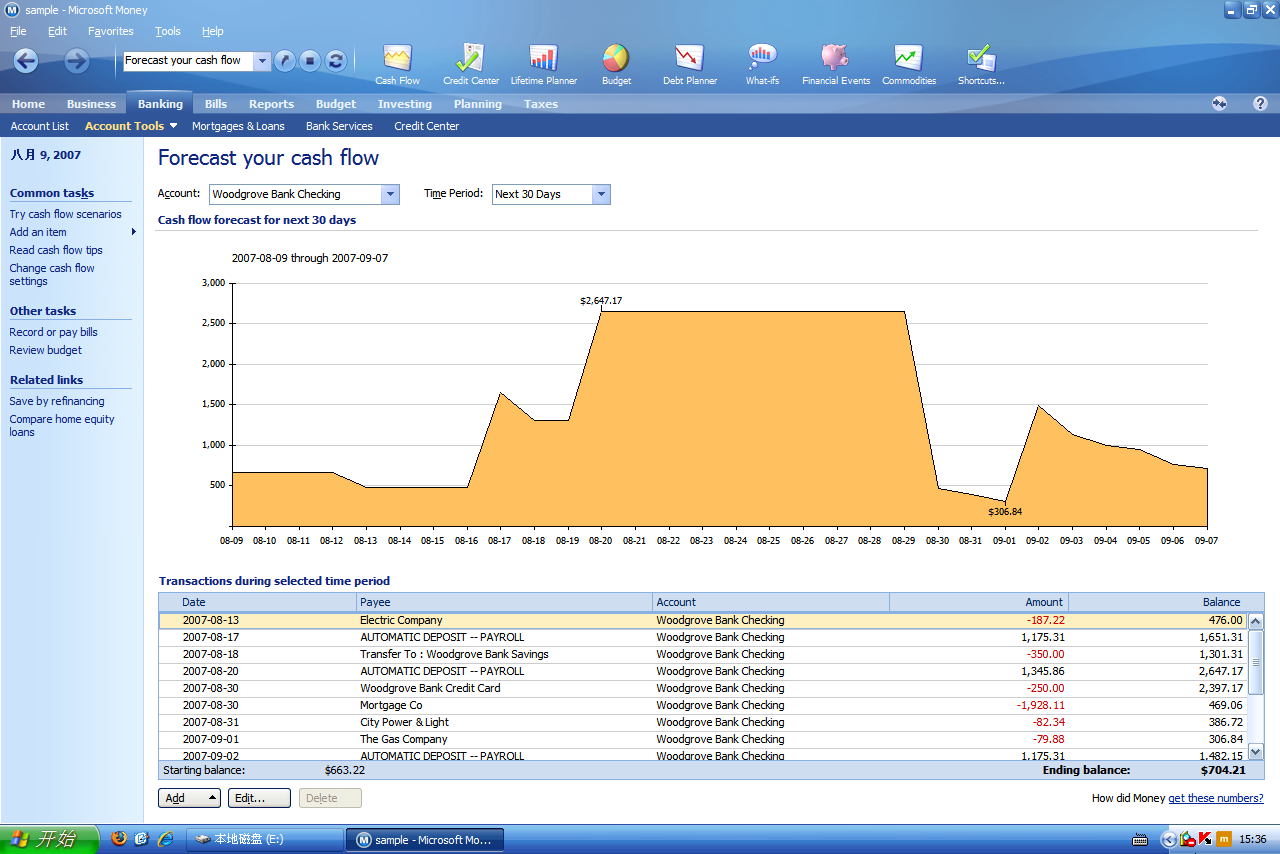
Task: Open the Tools menu
Action: [x=167, y=31]
